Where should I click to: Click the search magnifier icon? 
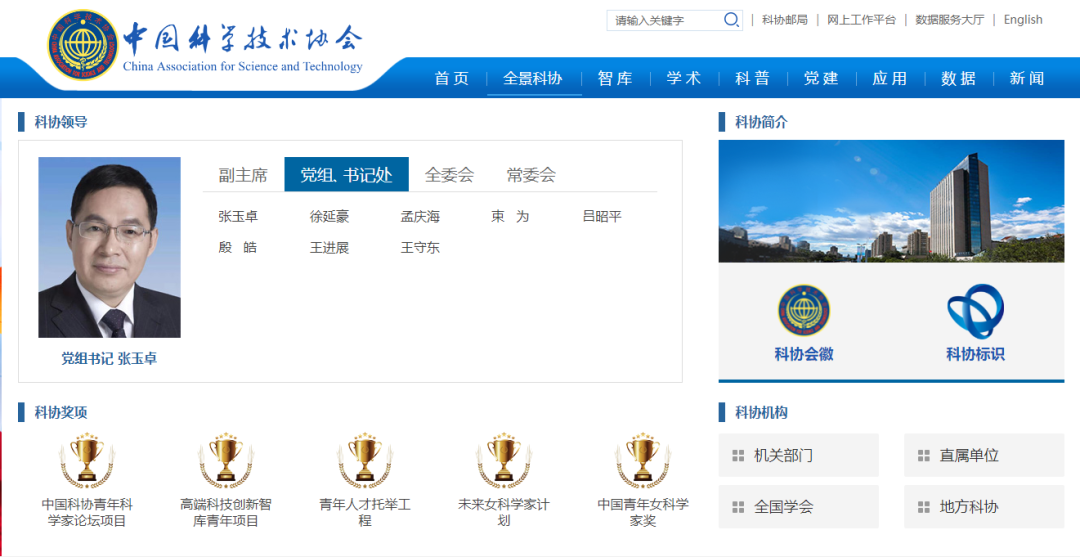click(731, 20)
